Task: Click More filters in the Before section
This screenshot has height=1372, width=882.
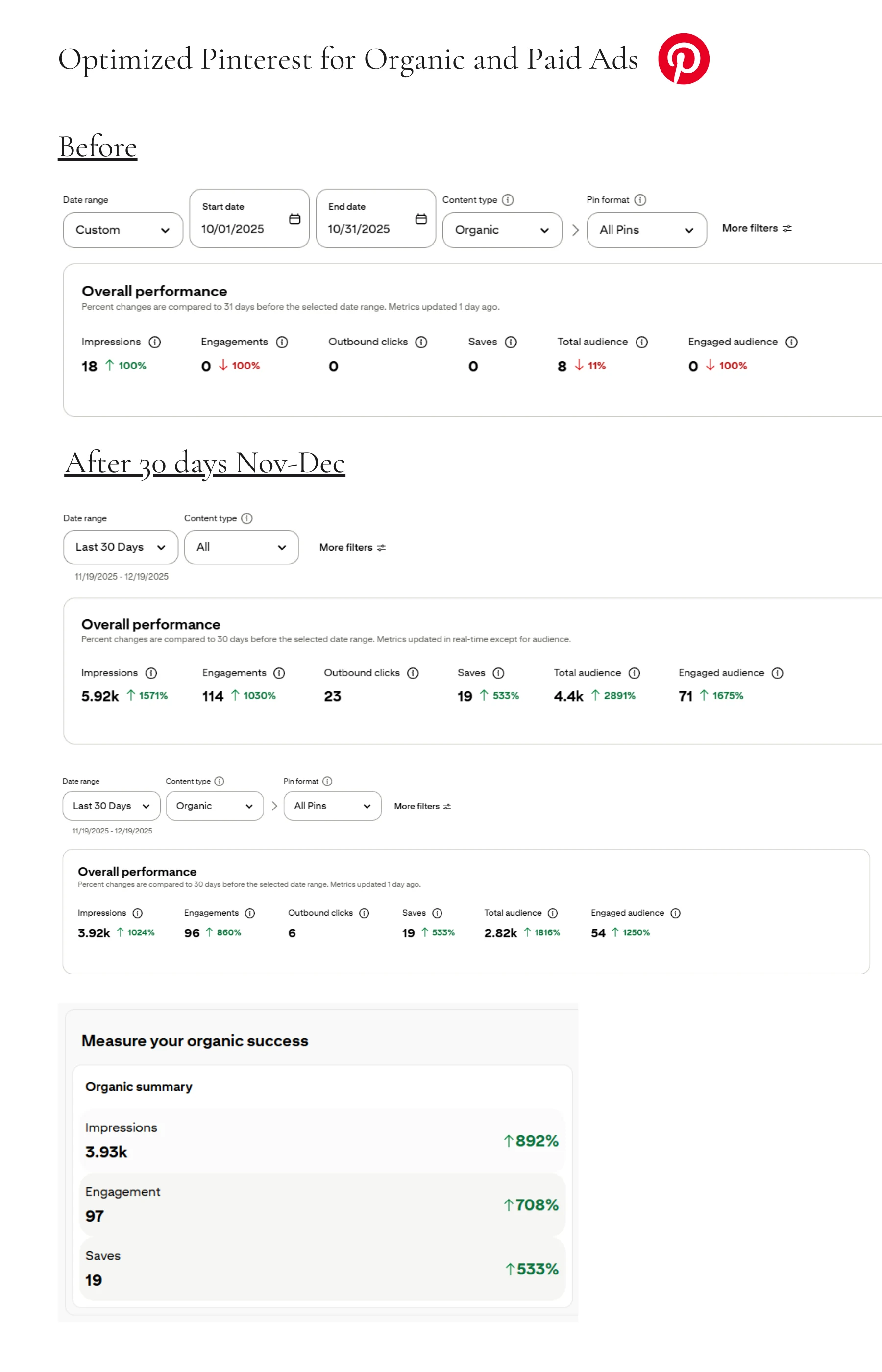Action: (757, 228)
